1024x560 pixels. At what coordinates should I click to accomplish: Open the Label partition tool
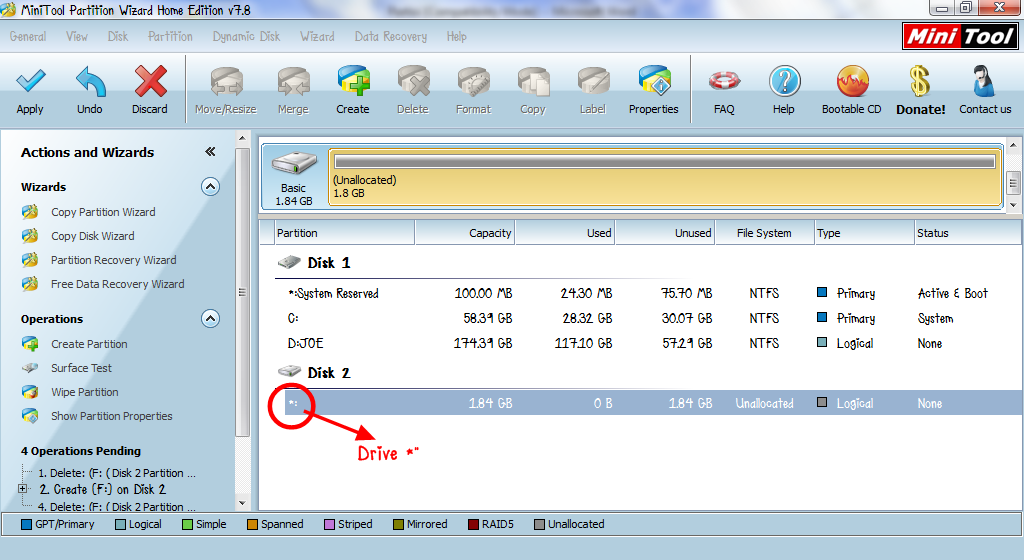(x=593, y=91)
